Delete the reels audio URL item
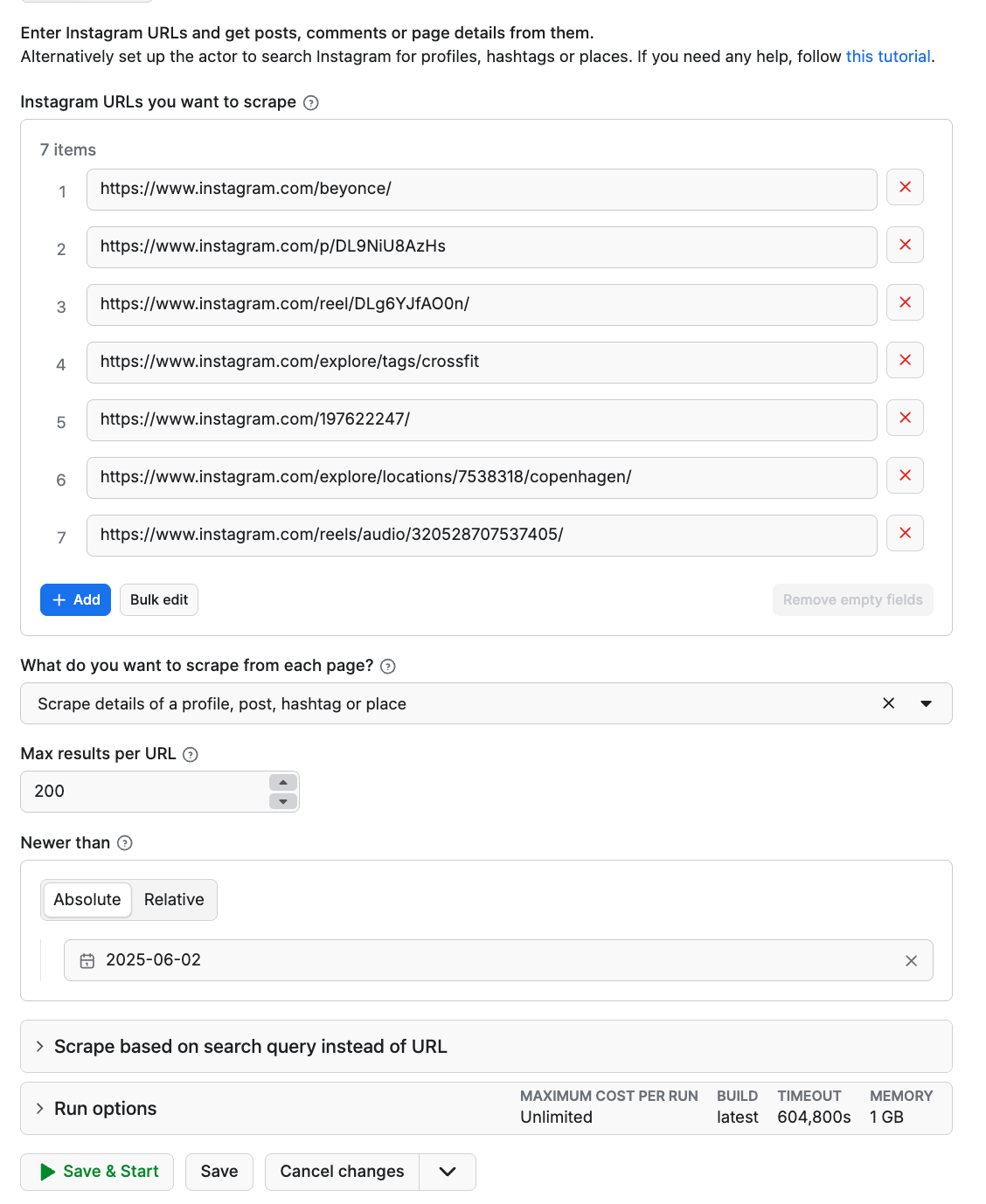The image size is (986, 1204). [x=905, y=533]
